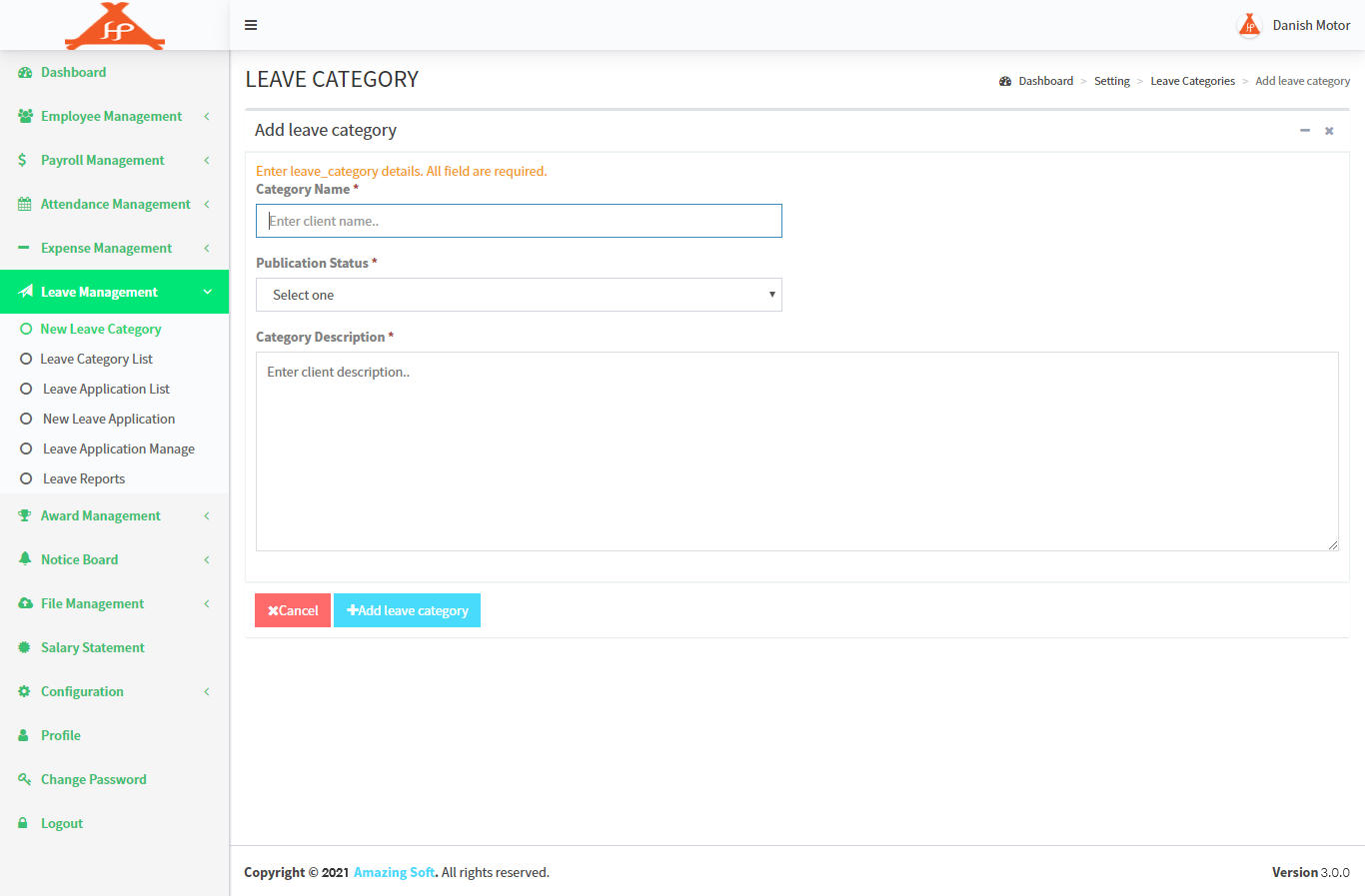The width and height of the screenshot is (1365, 896).
Task: Click the Notice Board bell icon
Action: coord(25,559)
